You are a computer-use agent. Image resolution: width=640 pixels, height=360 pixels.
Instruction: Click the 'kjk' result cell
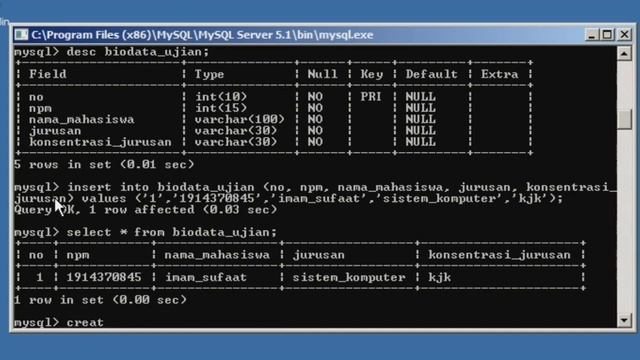[439, 278]
